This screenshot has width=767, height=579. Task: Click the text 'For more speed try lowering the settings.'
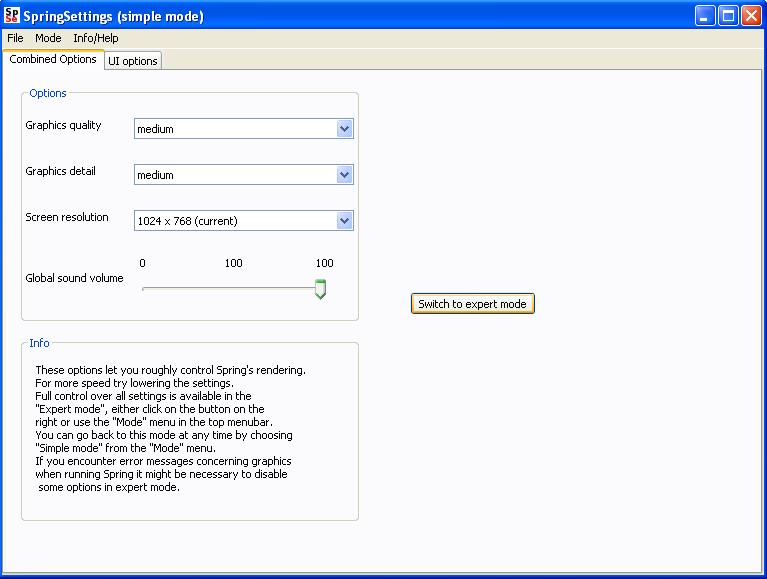[134, 383]
